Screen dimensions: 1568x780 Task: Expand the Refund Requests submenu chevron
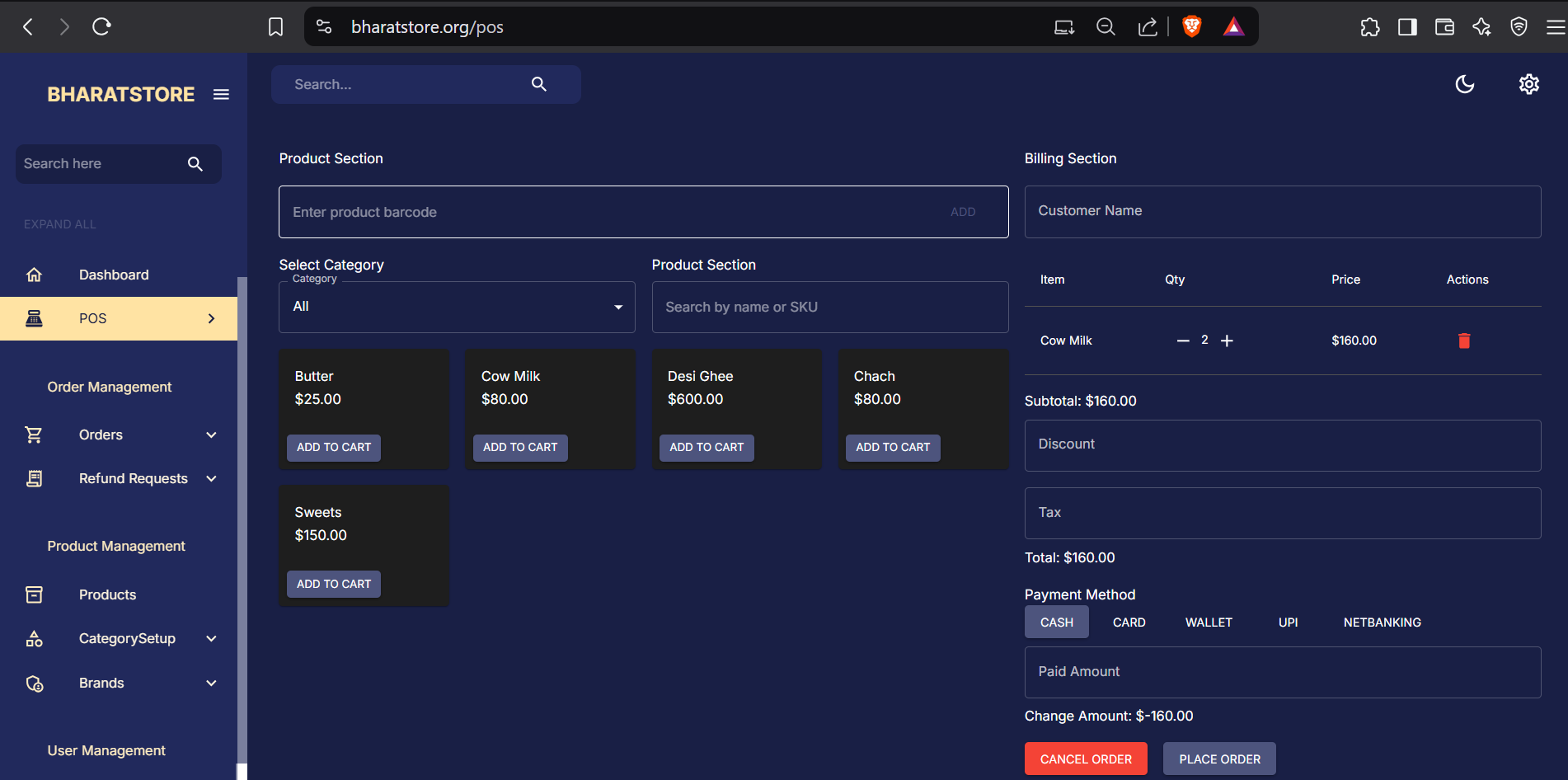click(x=211, y=478)
